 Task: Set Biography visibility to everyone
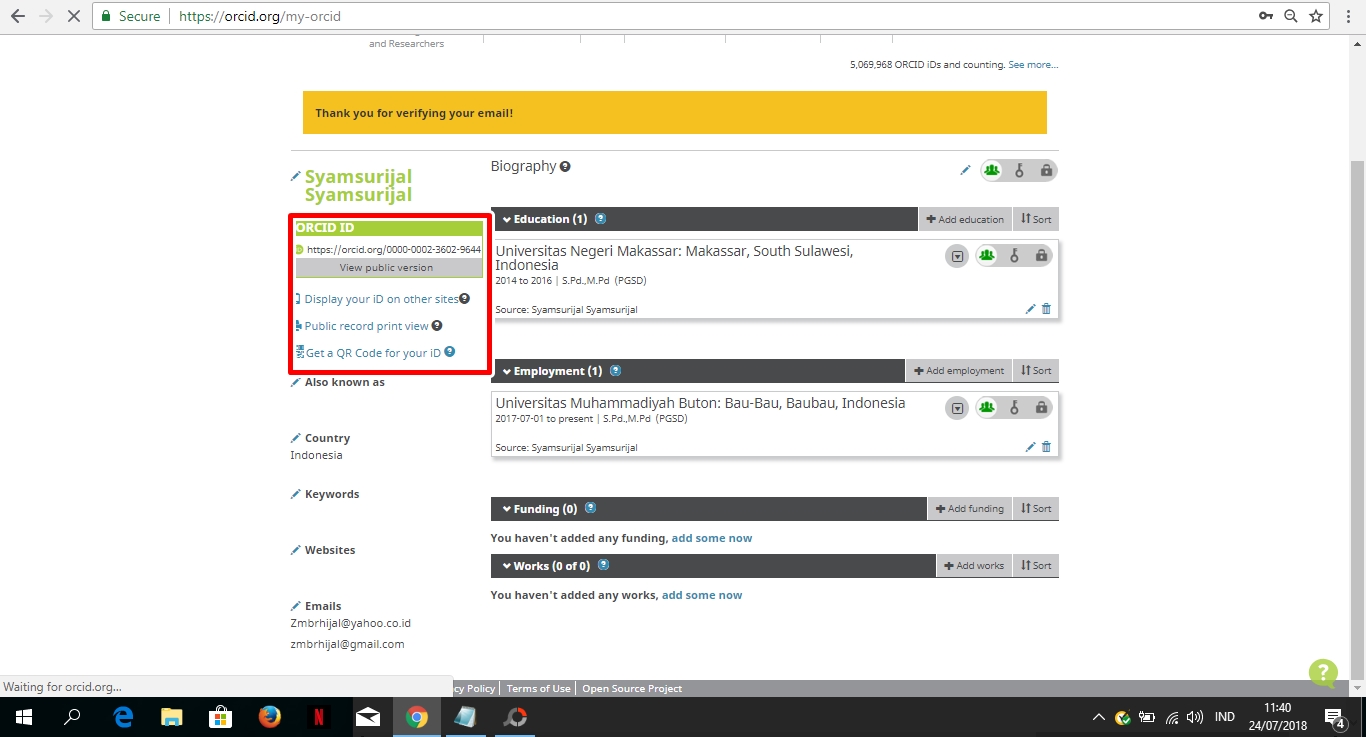click(991, 170)
